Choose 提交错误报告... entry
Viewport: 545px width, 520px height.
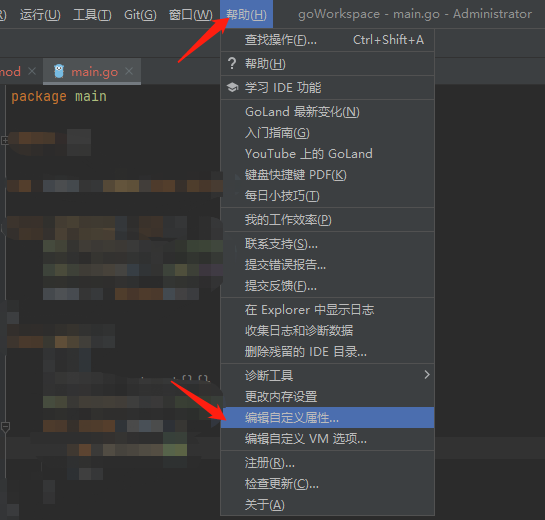pos(327,265)
